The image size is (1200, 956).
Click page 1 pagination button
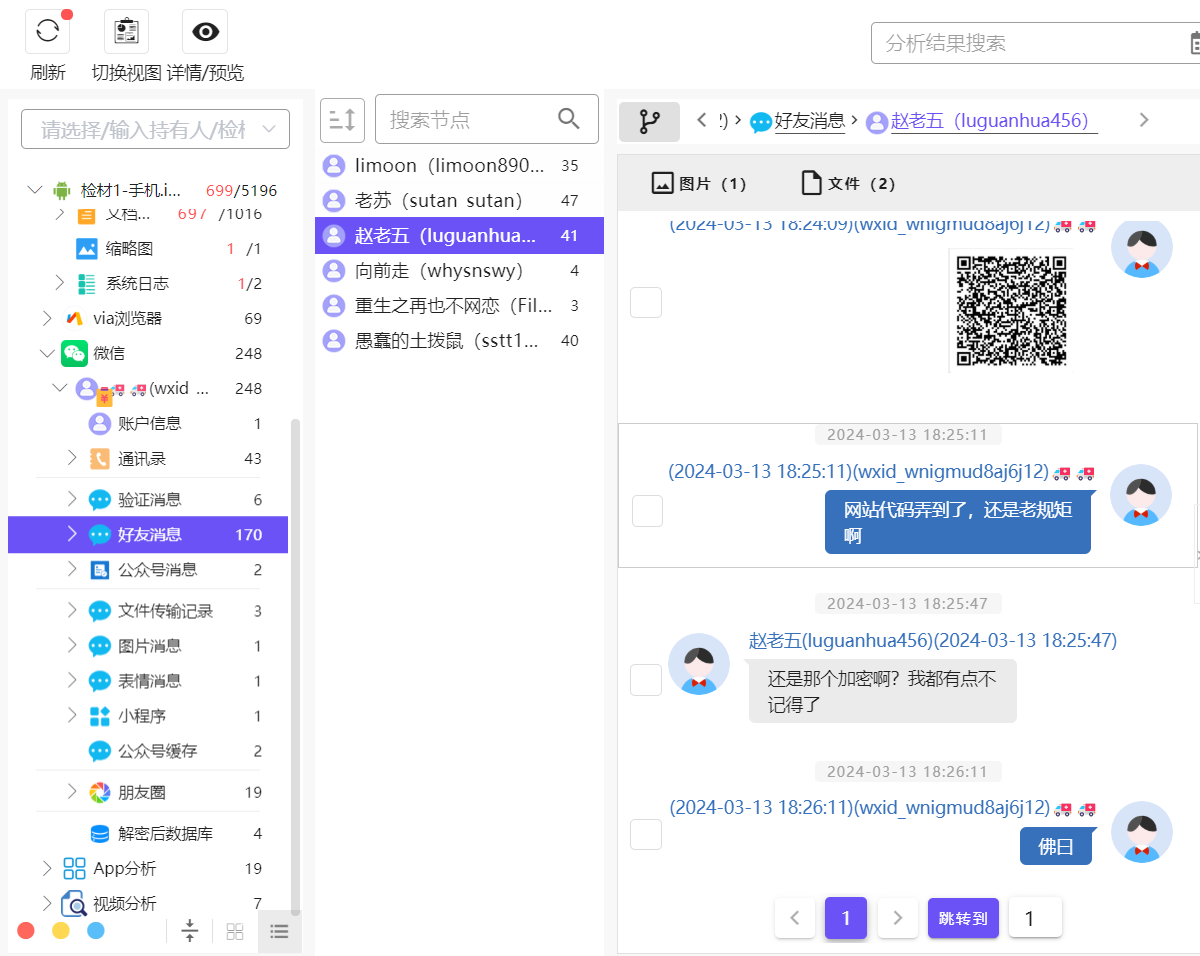[846, 918]
